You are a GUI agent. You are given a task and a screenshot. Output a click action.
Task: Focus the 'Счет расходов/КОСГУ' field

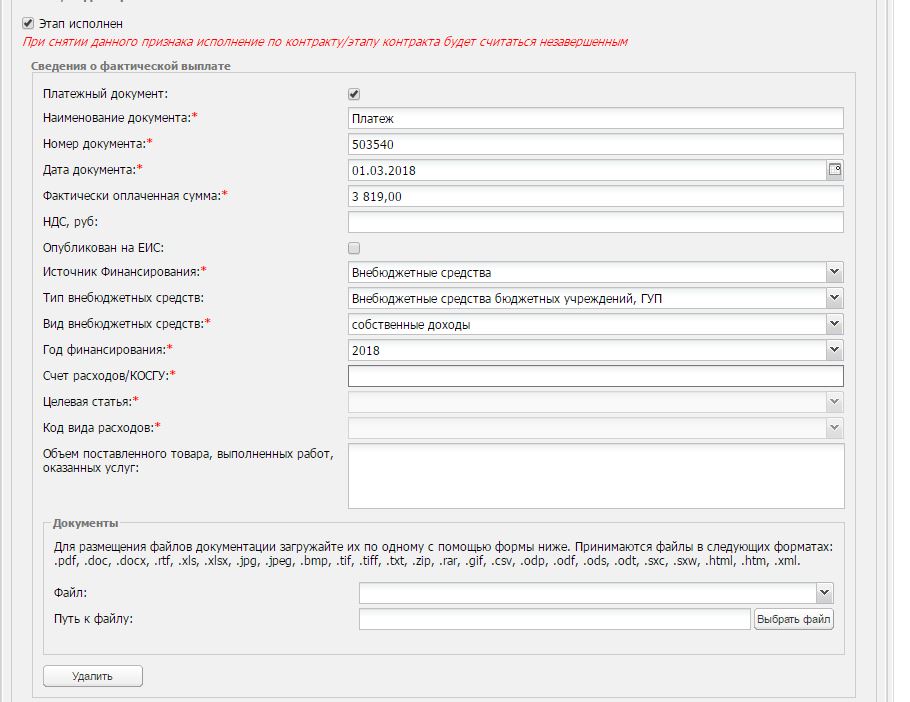tap(595, 376)
